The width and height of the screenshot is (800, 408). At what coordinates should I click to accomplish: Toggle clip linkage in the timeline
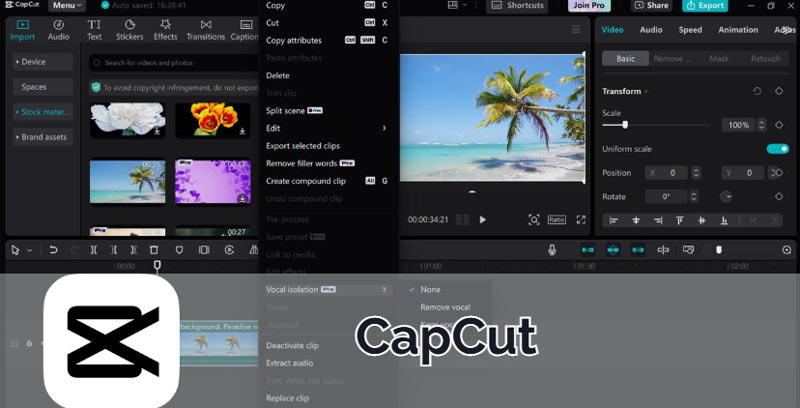click(638, 250)
